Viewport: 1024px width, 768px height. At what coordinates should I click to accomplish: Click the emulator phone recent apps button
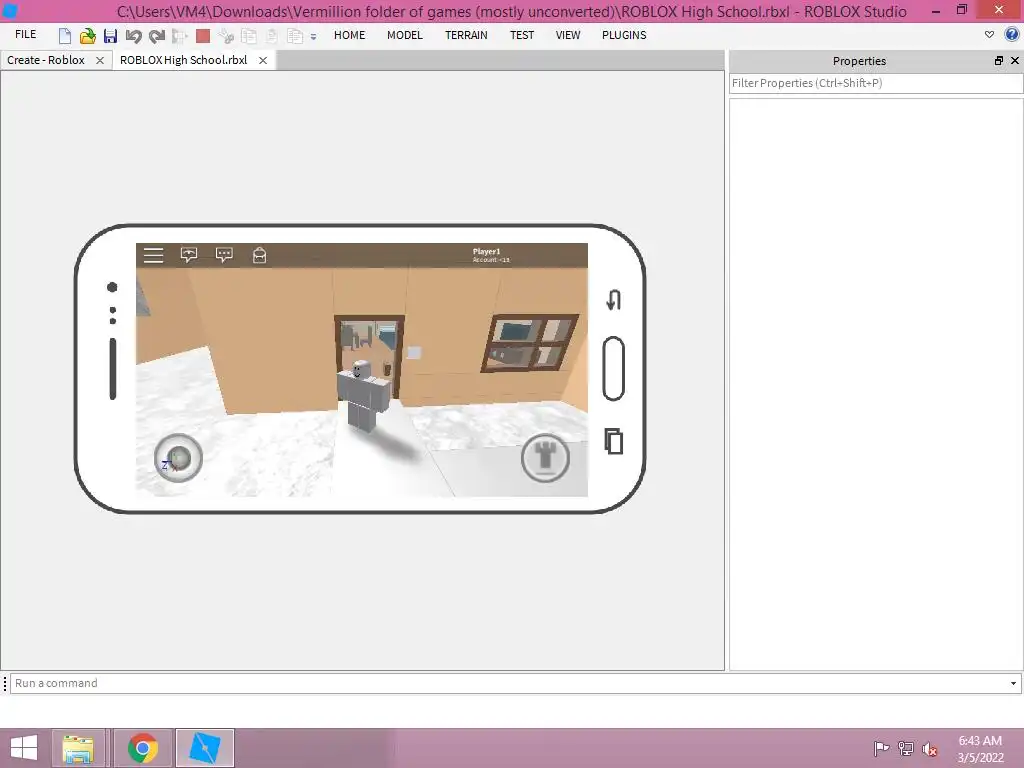613,441
